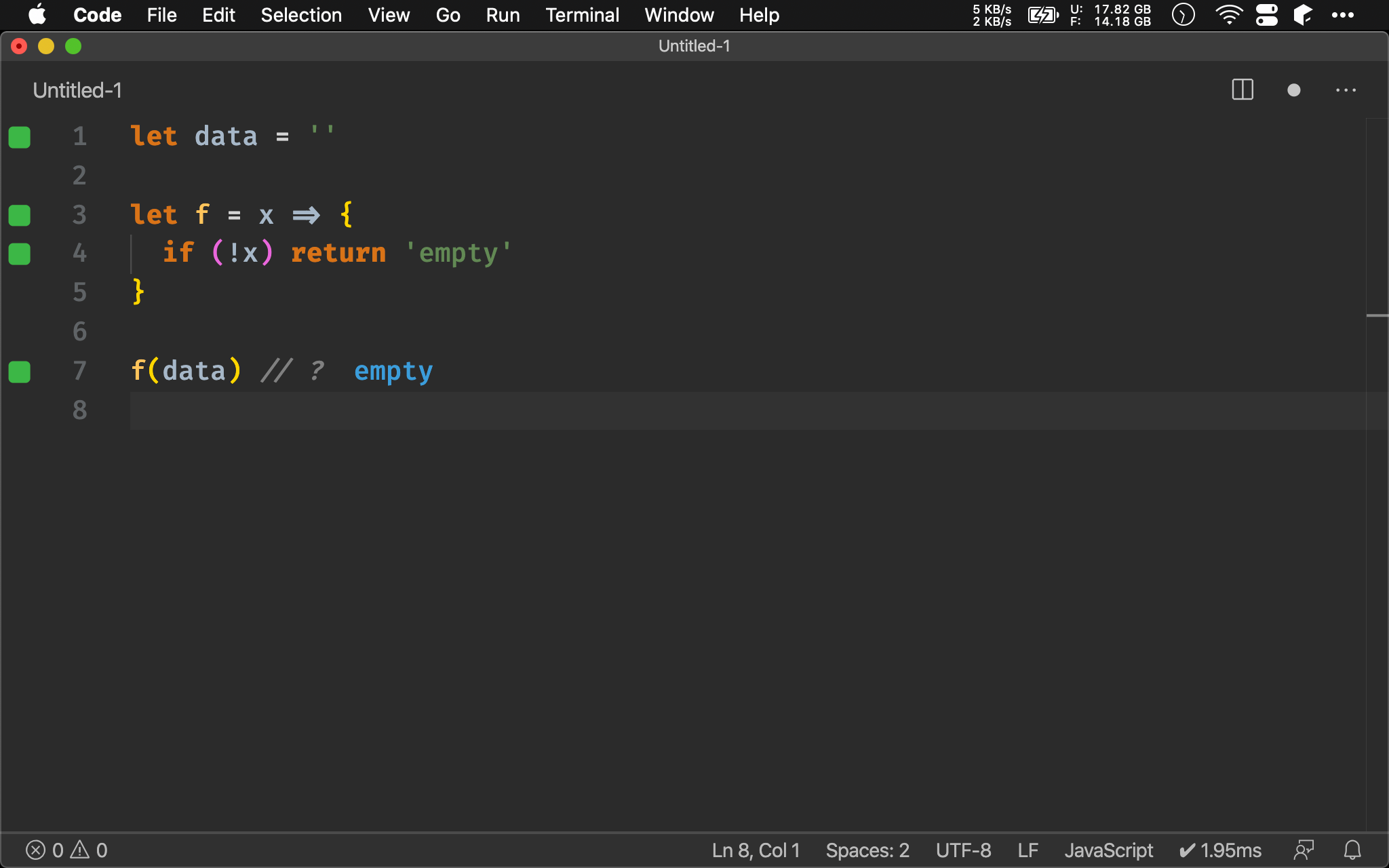1389x868 pixels.
Task: Click the f(data) call on line 7
Action: (186, 371)
